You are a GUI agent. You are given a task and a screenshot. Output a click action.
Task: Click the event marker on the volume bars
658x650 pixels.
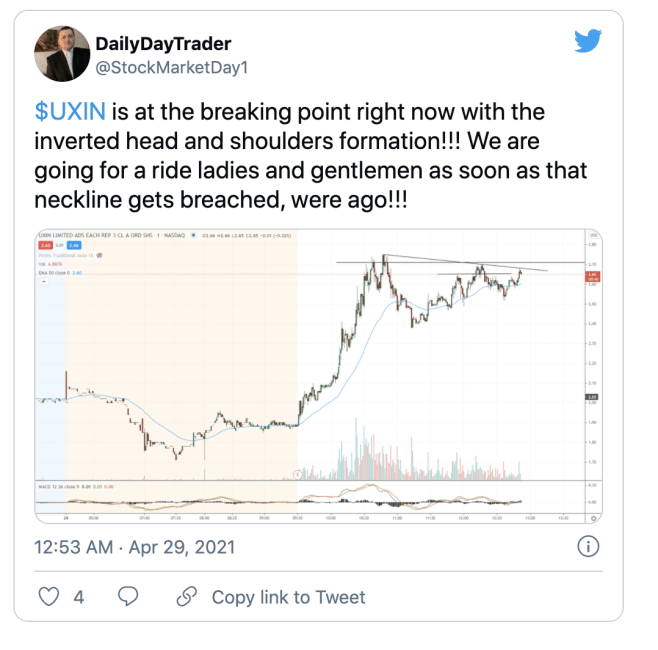coord(298,475)
